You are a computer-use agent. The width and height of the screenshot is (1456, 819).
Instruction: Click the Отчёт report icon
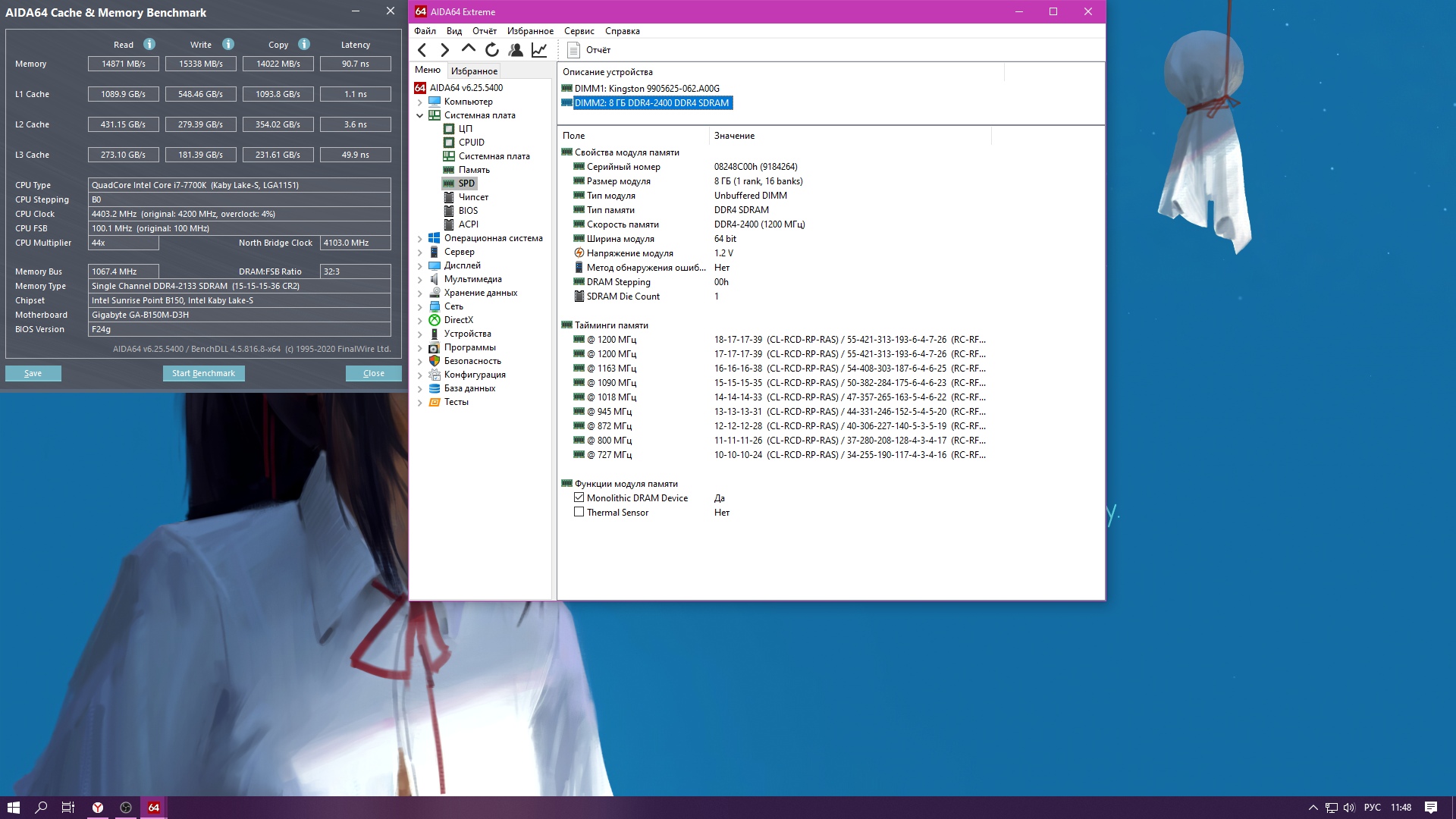tap(574, 50)
